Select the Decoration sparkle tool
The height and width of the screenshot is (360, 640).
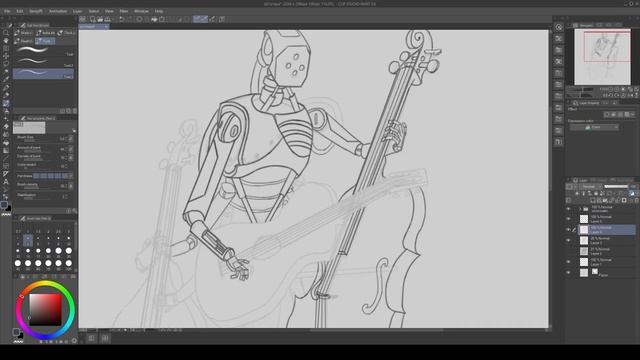[6, 119]
